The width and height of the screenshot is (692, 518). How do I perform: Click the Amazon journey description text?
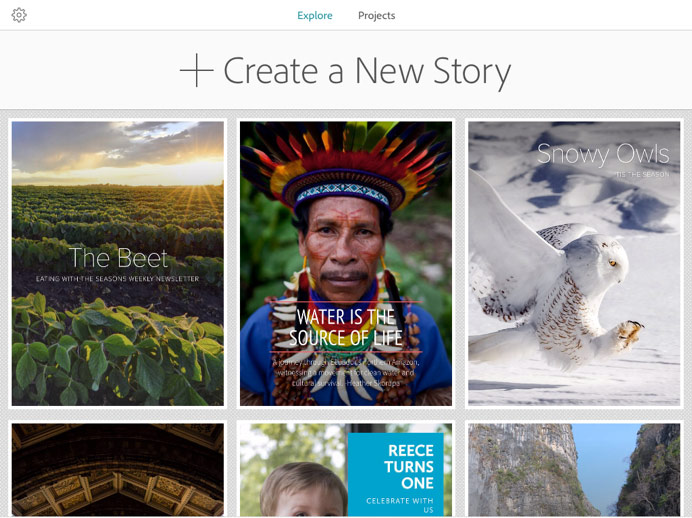pos(345,373)
